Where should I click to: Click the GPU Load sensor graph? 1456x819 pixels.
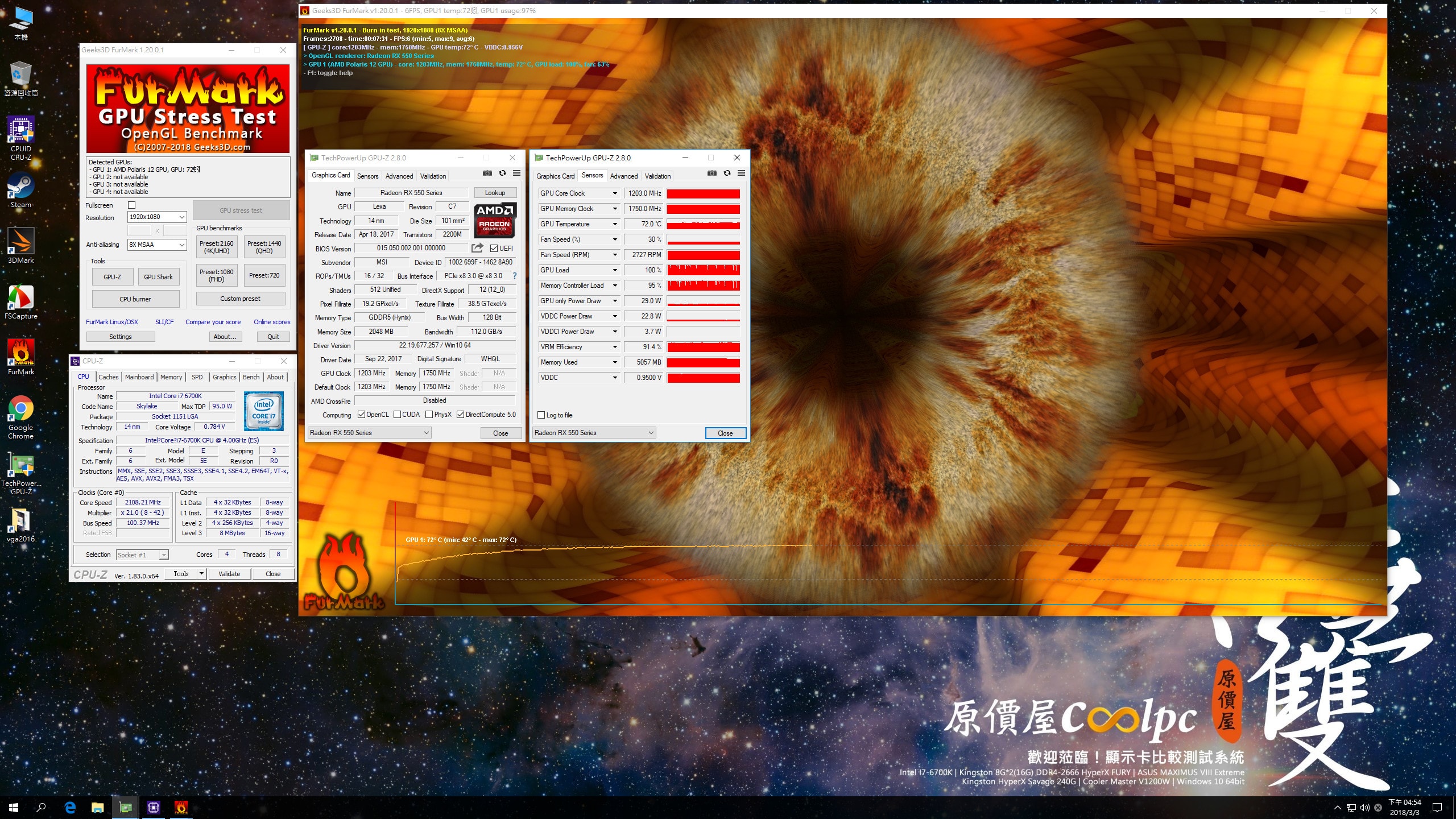pyautogui.click(x=704, y=270)
